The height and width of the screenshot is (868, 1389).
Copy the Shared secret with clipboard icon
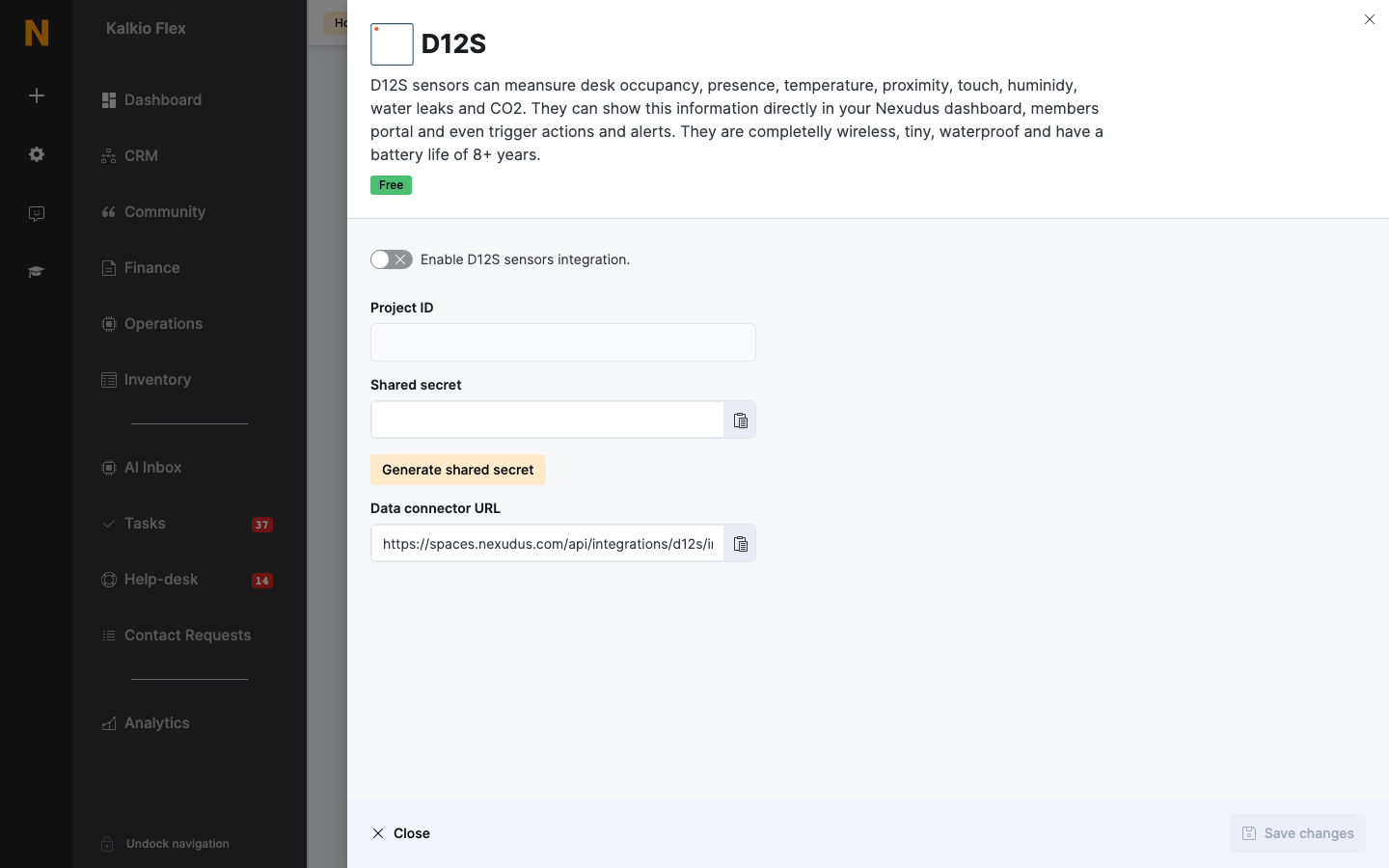740,420
